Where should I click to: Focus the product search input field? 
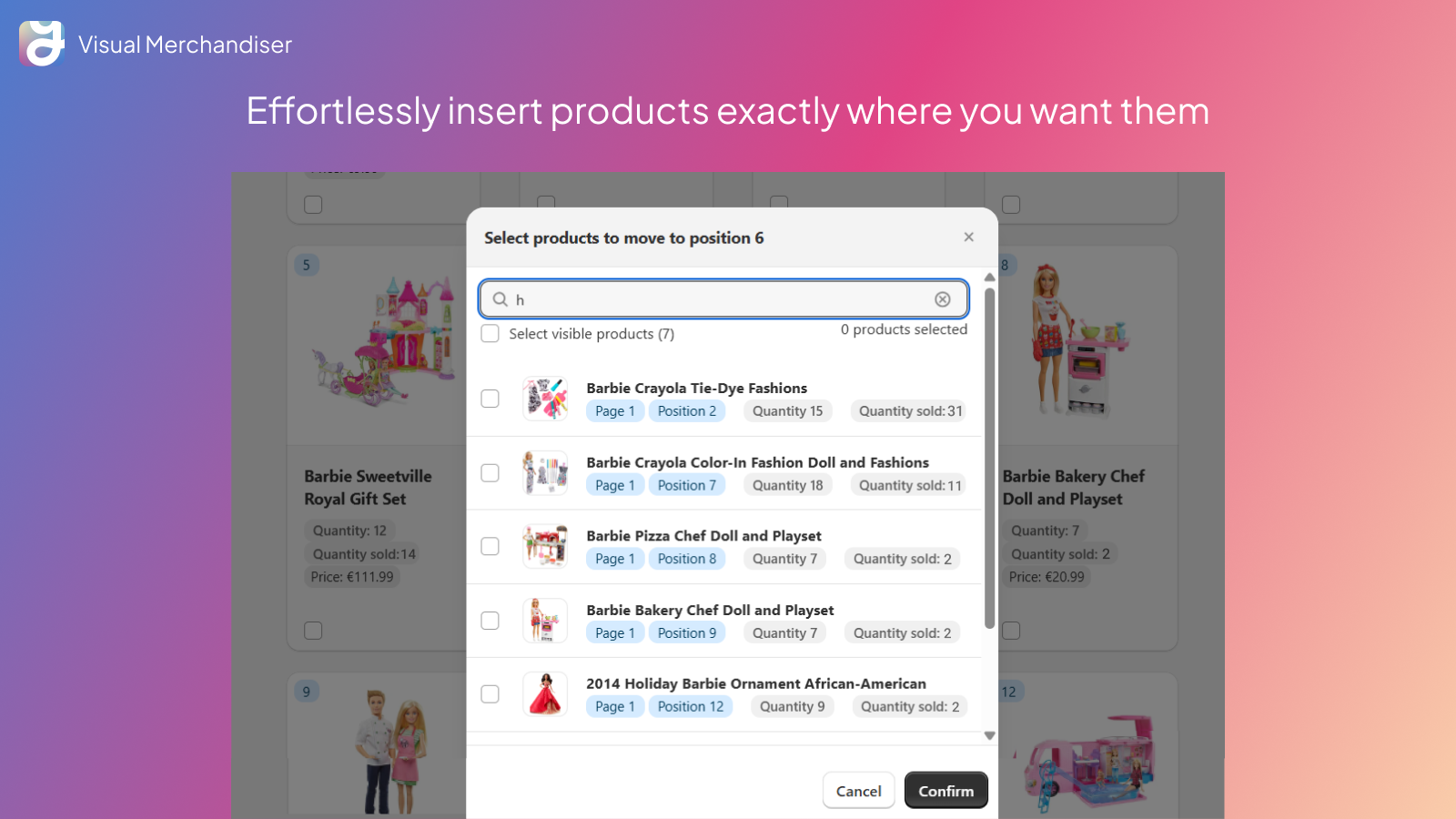[x=723, y=299]
